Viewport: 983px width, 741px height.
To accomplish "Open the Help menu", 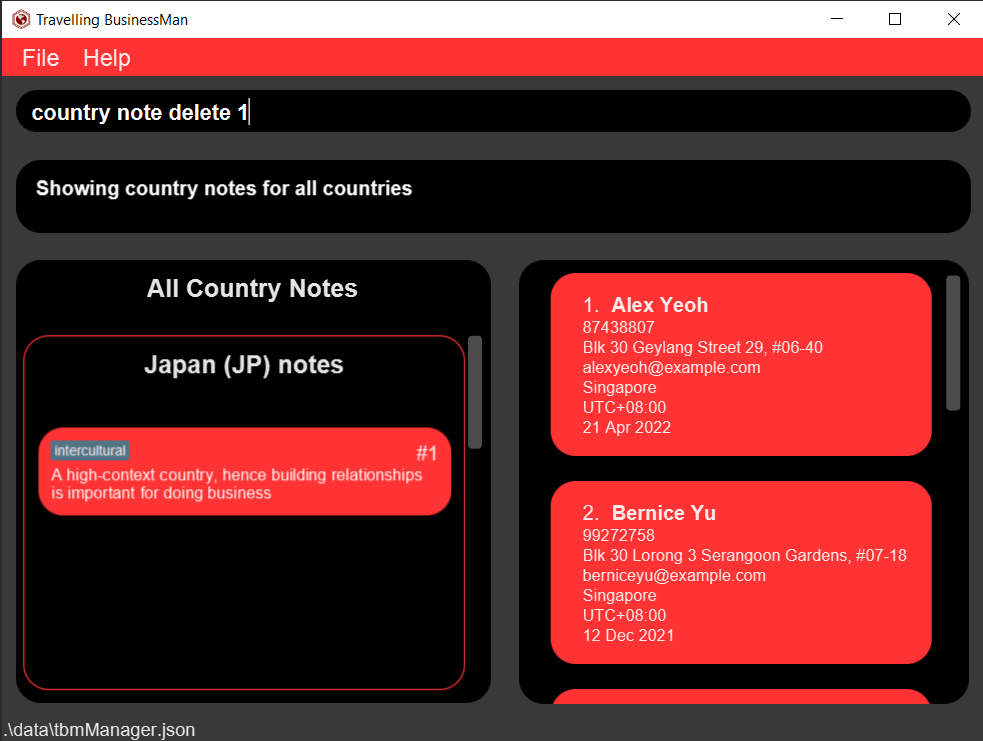I will click(x=106, y=57).
